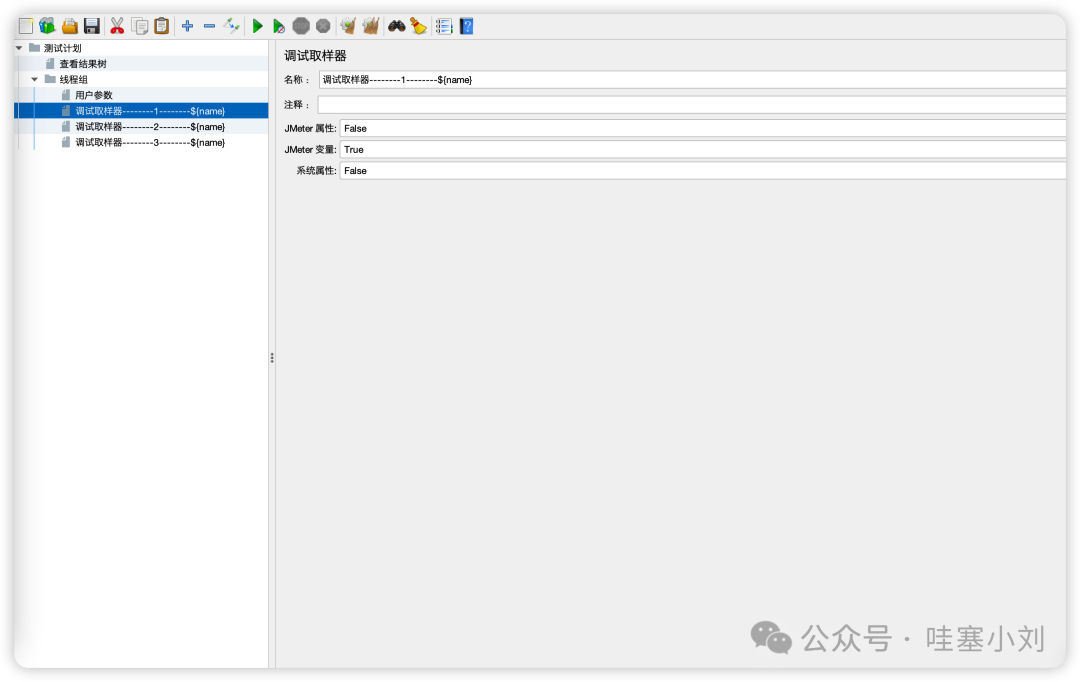Cut selected element with scissors icon

click(117, 26)
